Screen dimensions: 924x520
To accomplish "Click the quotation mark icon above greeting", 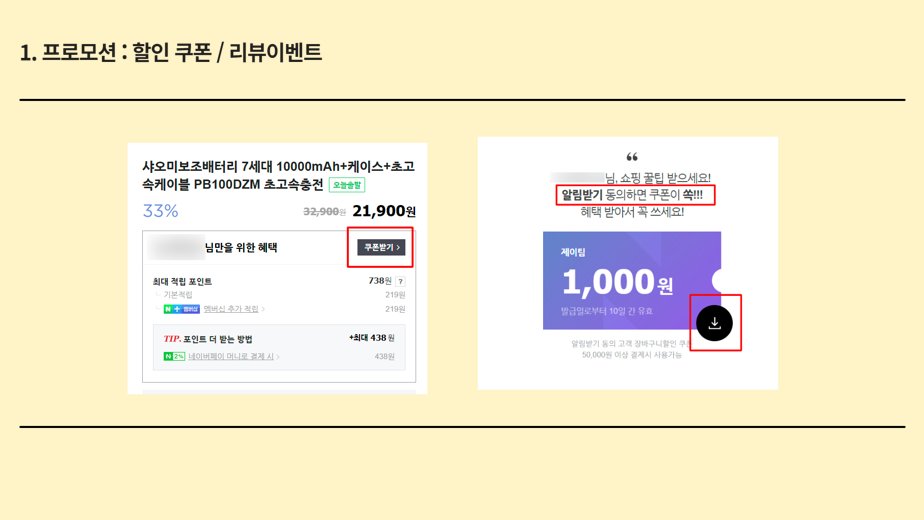I will [632, 157].
